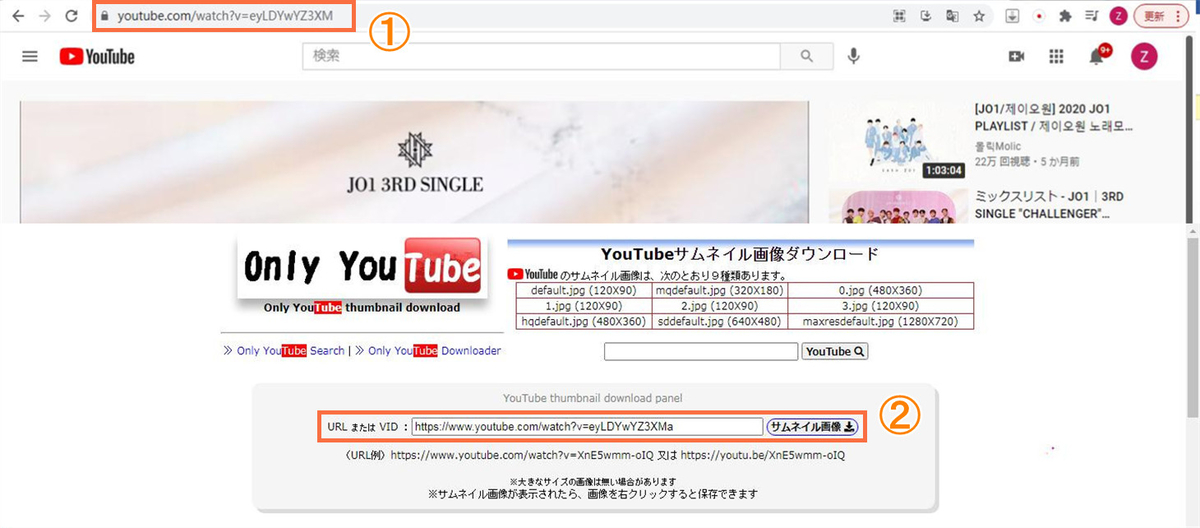Open the YouTube account Z avatar
1200x528 pixels.
1144,56
